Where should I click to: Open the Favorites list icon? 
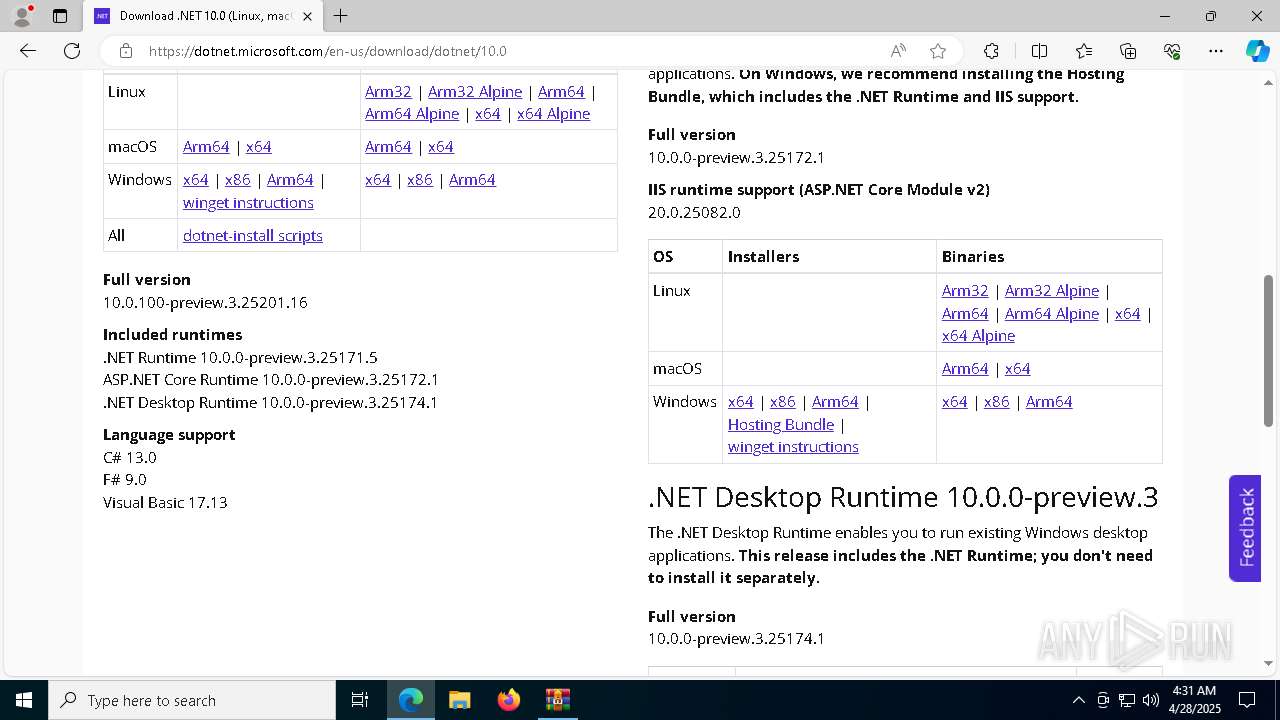1084,51
